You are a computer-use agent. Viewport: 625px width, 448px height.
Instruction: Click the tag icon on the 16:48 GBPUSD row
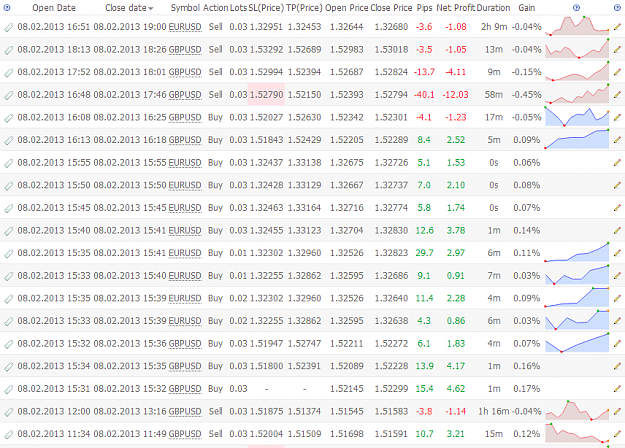tap(8, 95)
